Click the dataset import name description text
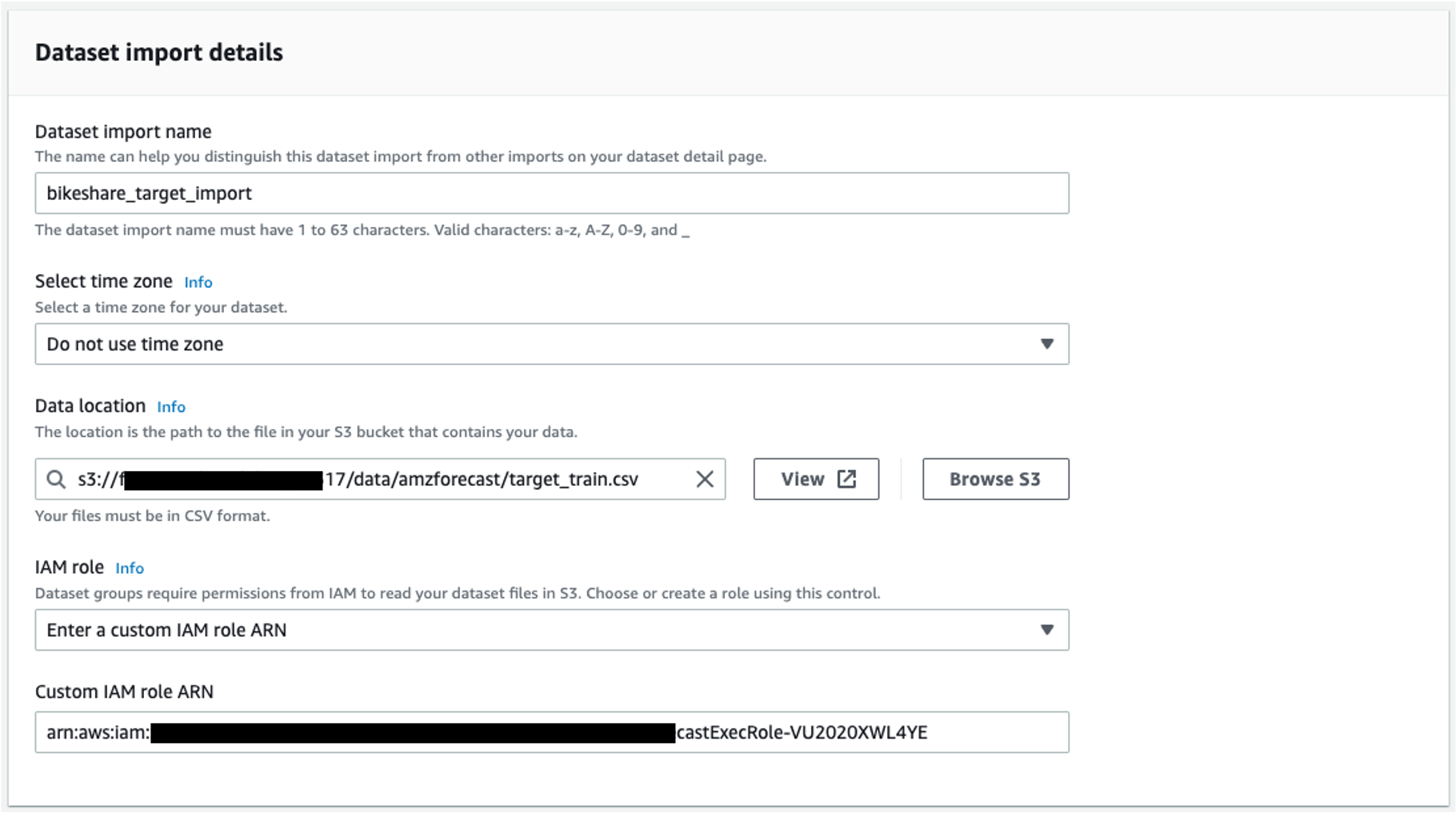 point(401,157)
